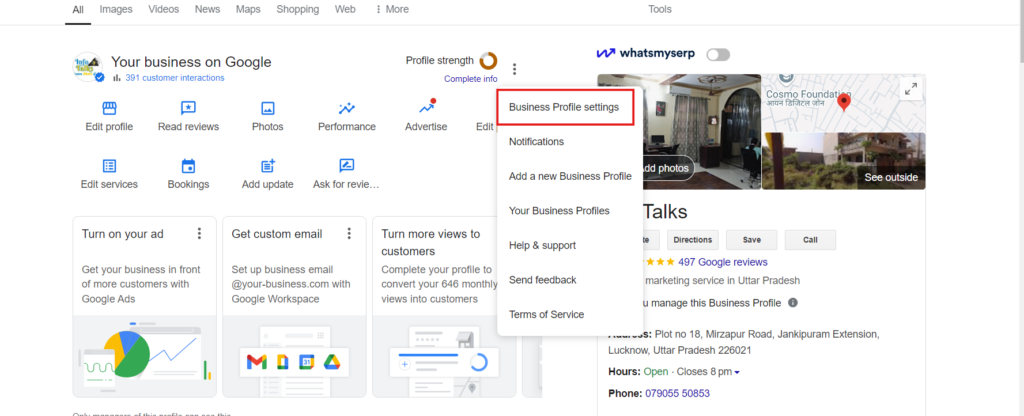Image resolution: width=1024 pixels, height=416 pixels.
Task: Expand business hours dropdown arrow
Action: (737, 373)
